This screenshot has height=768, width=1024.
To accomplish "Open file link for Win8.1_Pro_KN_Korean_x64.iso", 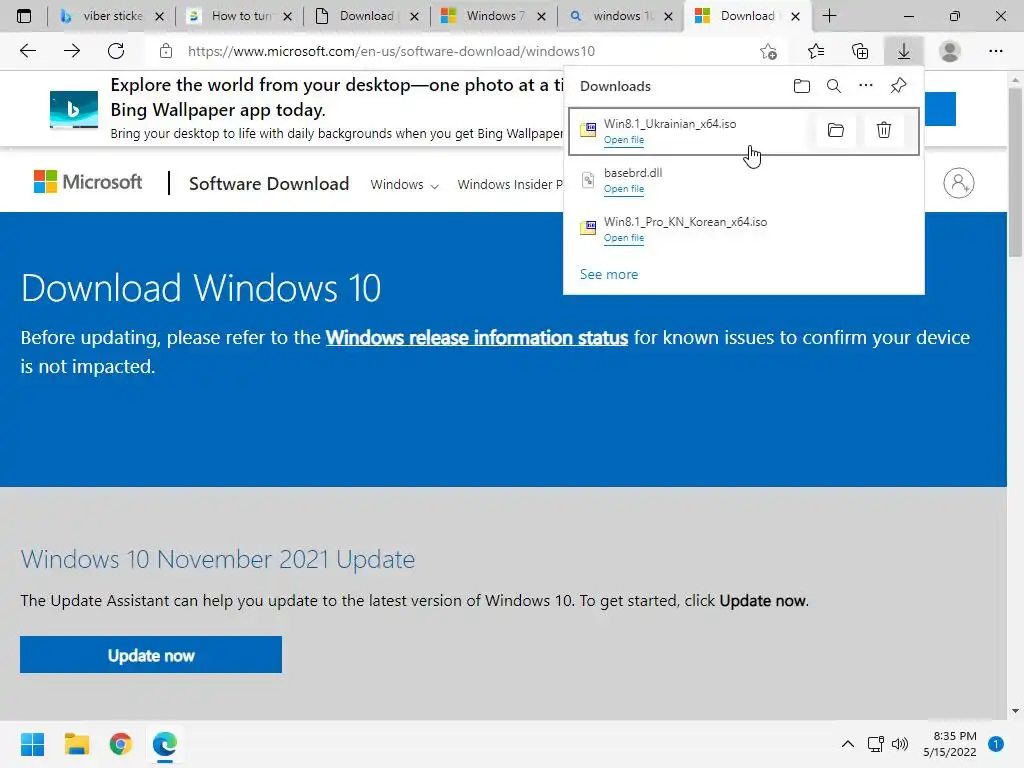I will (x=624, y=238).
